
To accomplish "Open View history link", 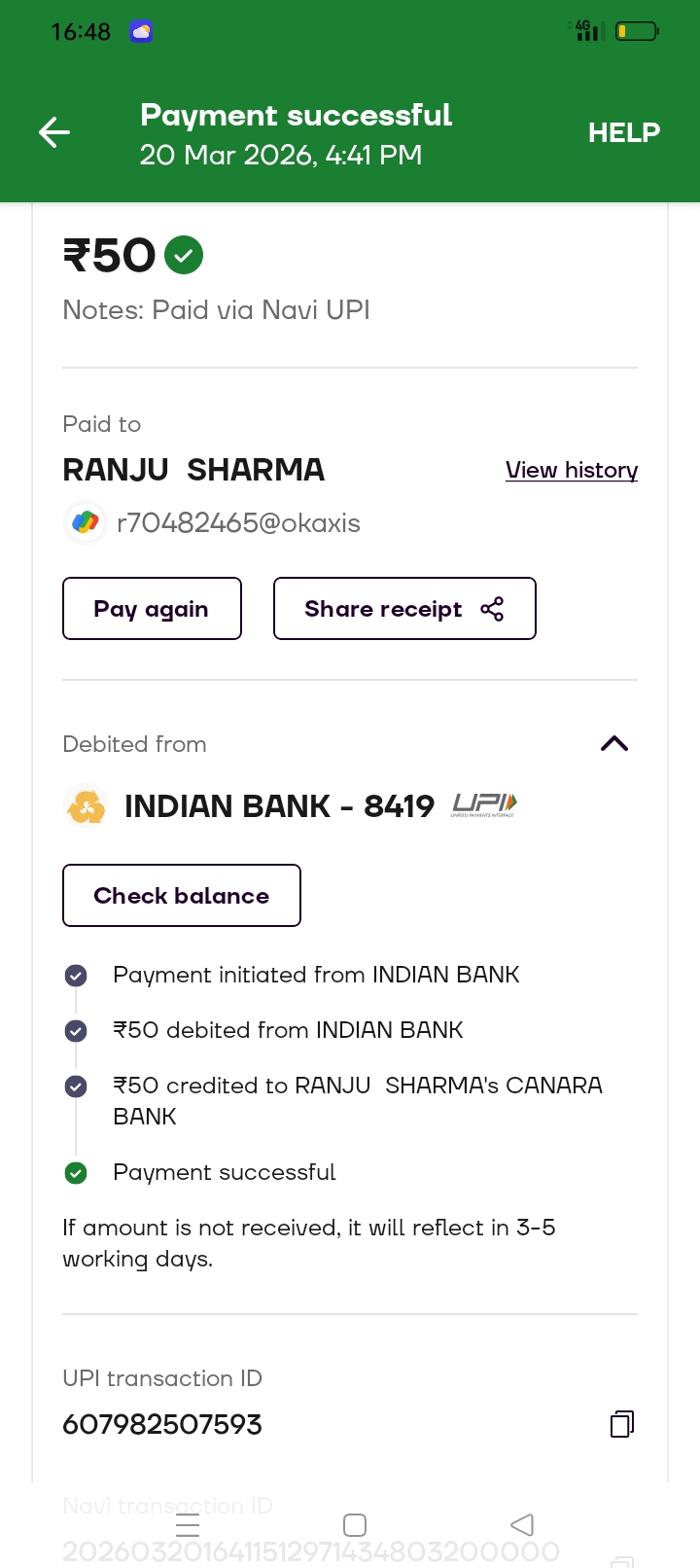I will point(571,470).
